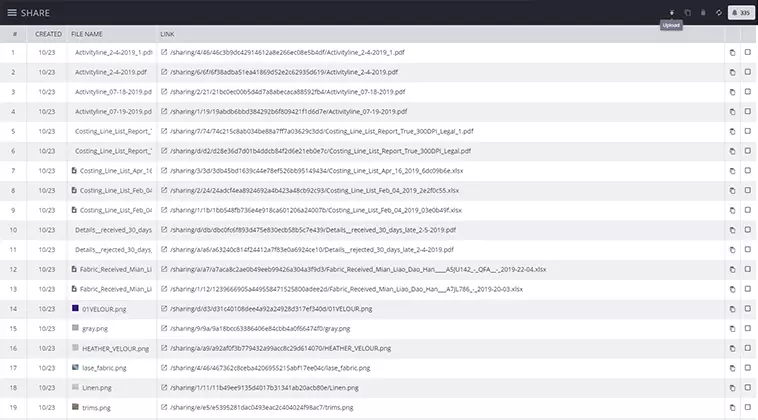Open sharing link ending rejected_30_days_late_2-4-2019.pdf
Screen dimensions: 758x420
tap(312, 250)
